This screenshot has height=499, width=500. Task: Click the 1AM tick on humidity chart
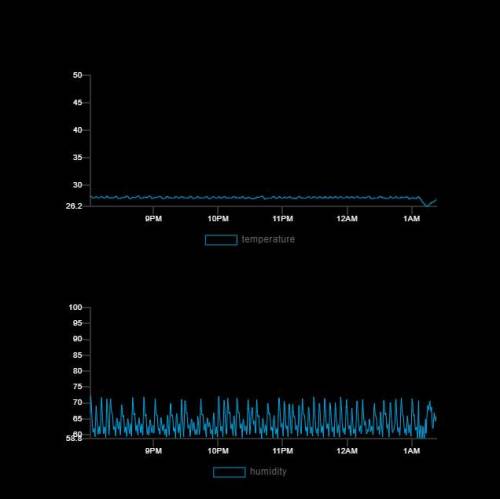click(x=412, y=451)
